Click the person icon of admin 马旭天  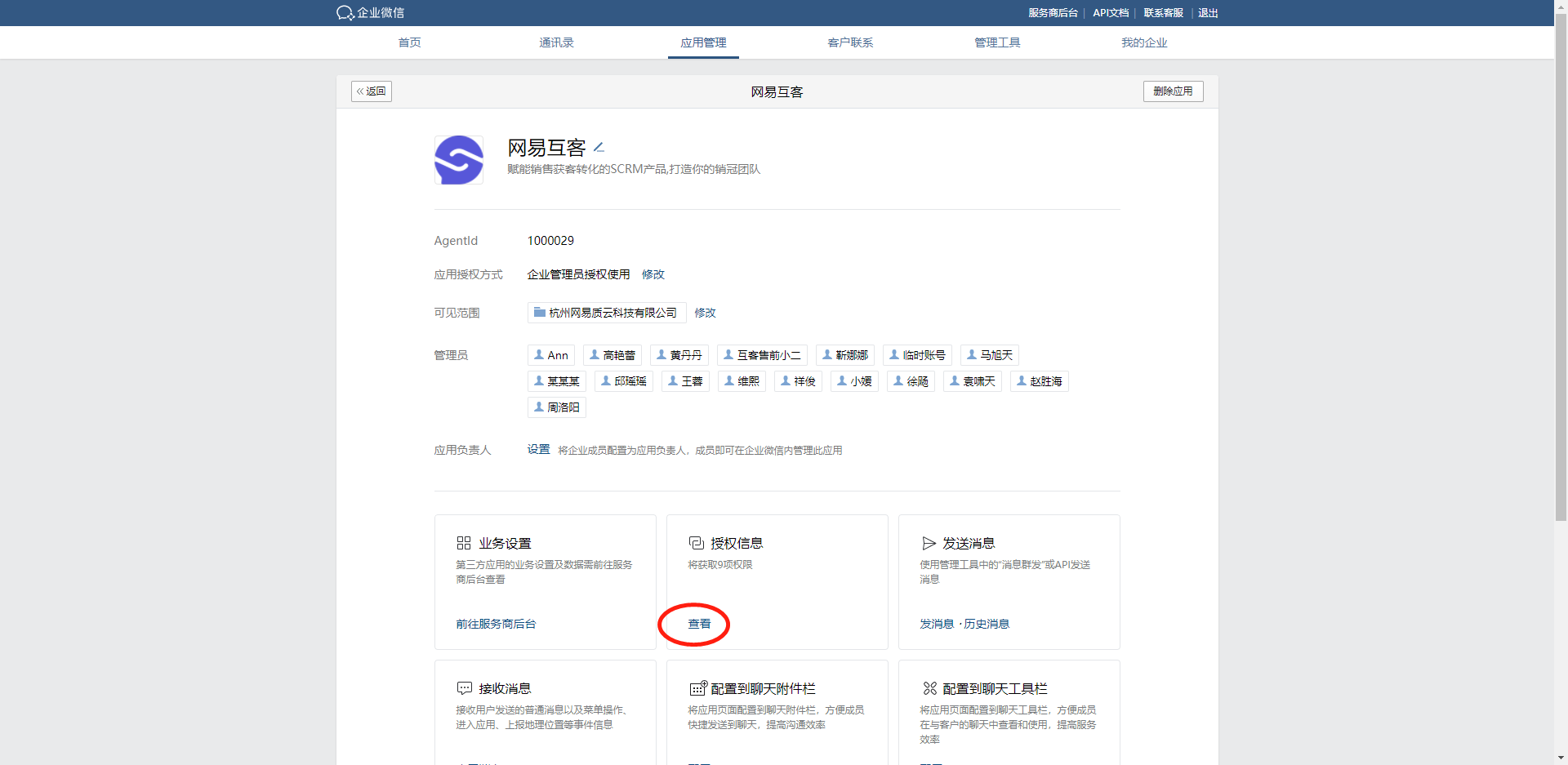coord(972,355)
